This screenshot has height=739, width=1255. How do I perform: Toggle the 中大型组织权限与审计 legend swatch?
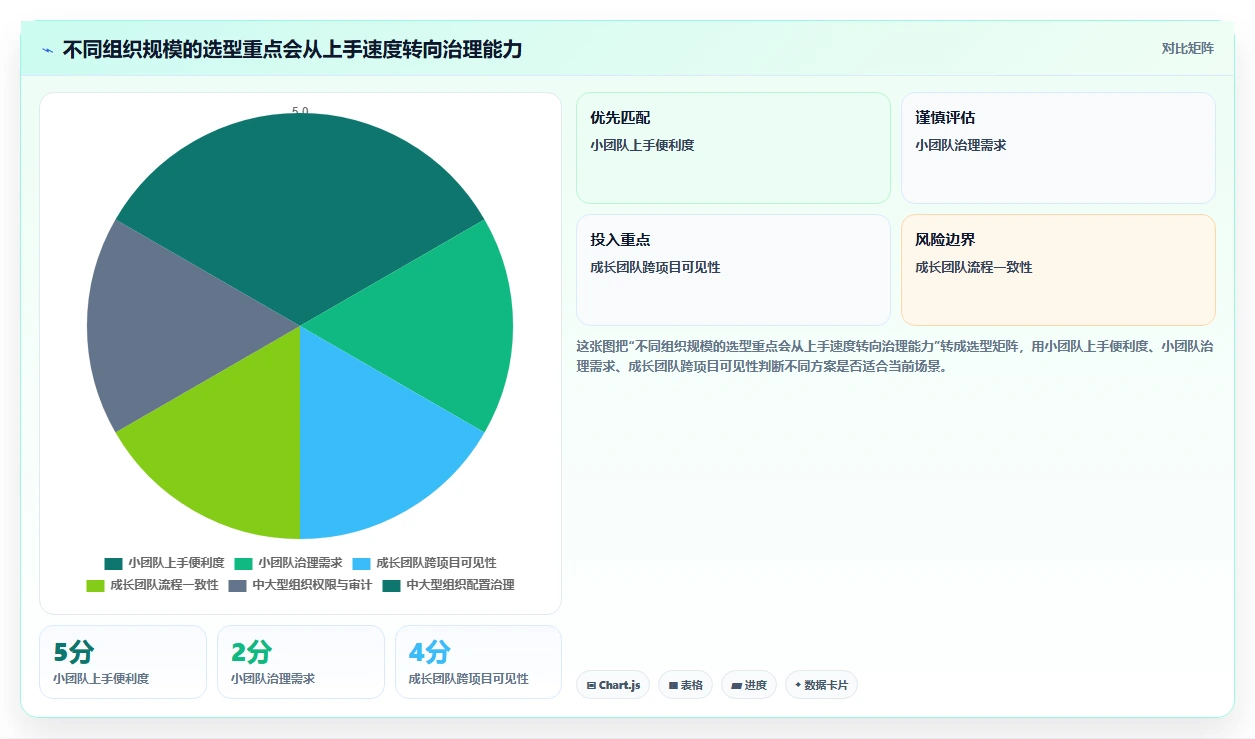[x=237, y=585]
